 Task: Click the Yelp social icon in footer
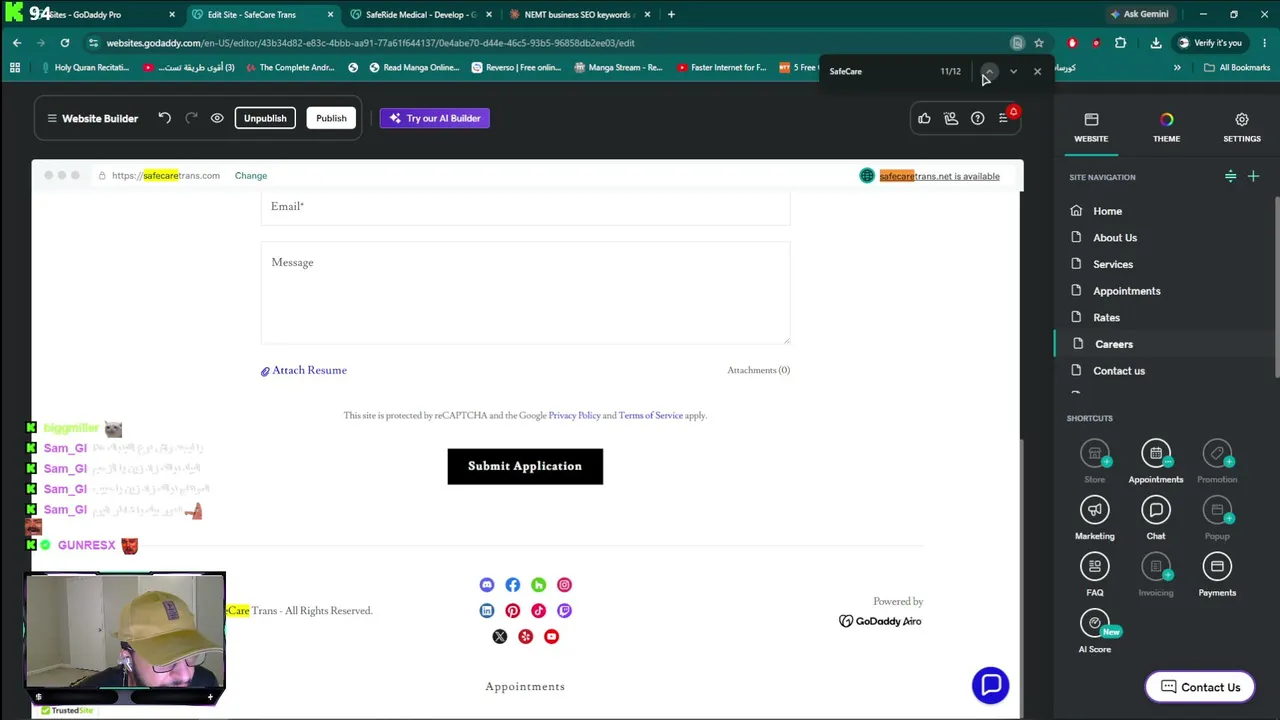[526, 637]
